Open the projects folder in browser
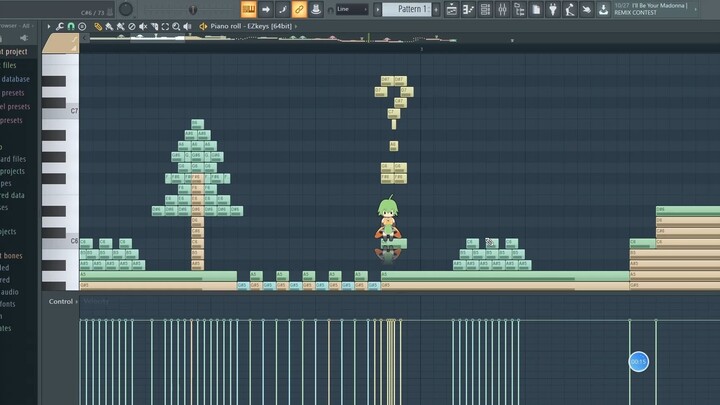Image resolution: width=720 pixels, height=405 pixels. (x=12, y=171)
